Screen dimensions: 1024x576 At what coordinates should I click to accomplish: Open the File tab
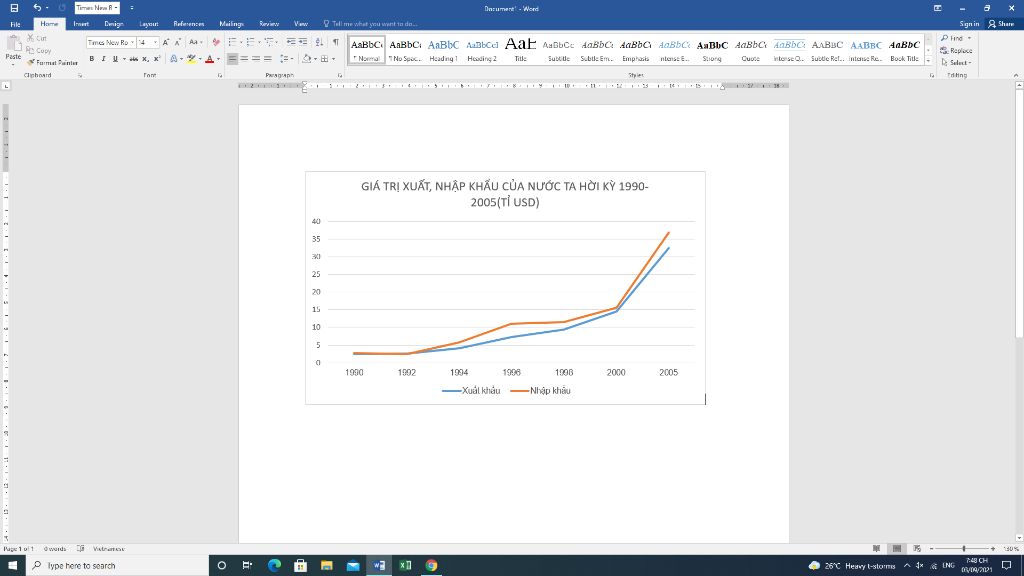[15, 24]
